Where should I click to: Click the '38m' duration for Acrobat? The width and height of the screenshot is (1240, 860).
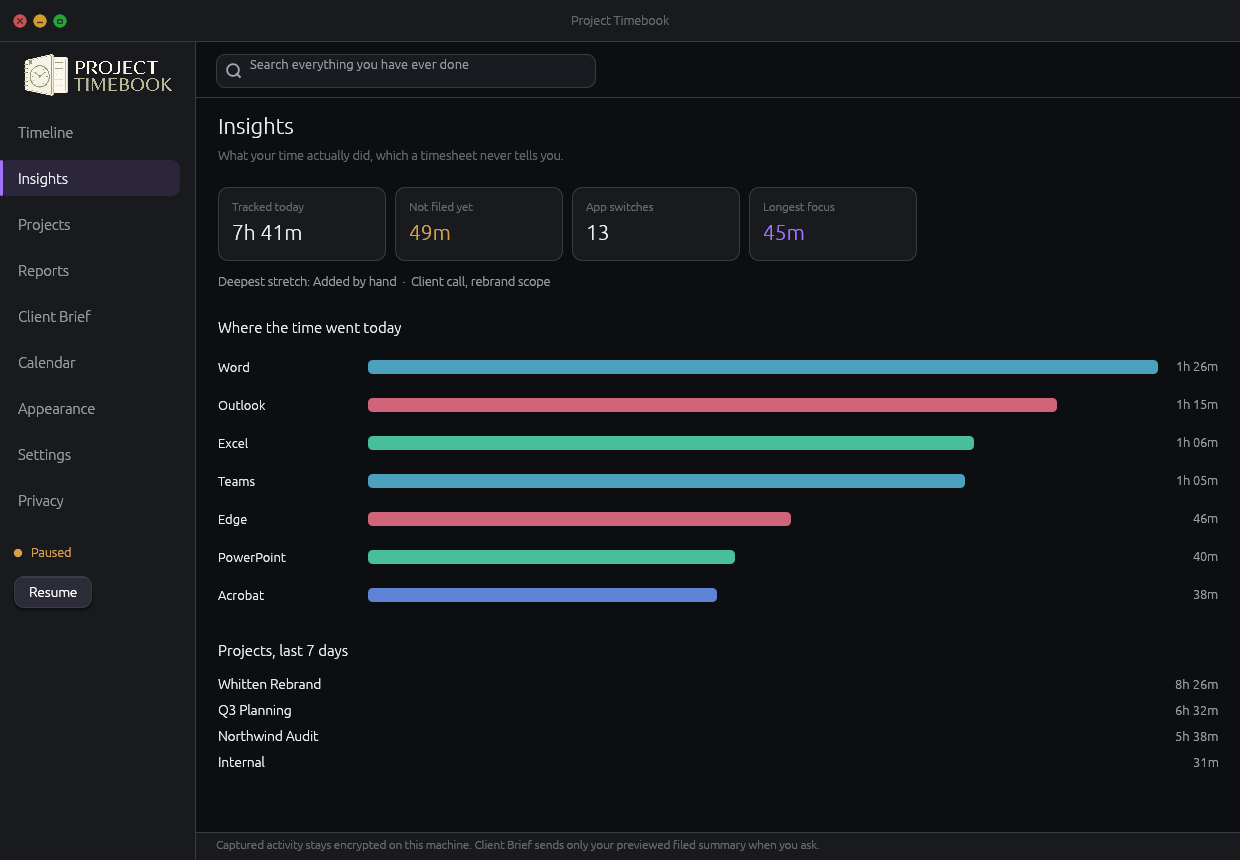pyautogui.click(x=1205, y=595)
